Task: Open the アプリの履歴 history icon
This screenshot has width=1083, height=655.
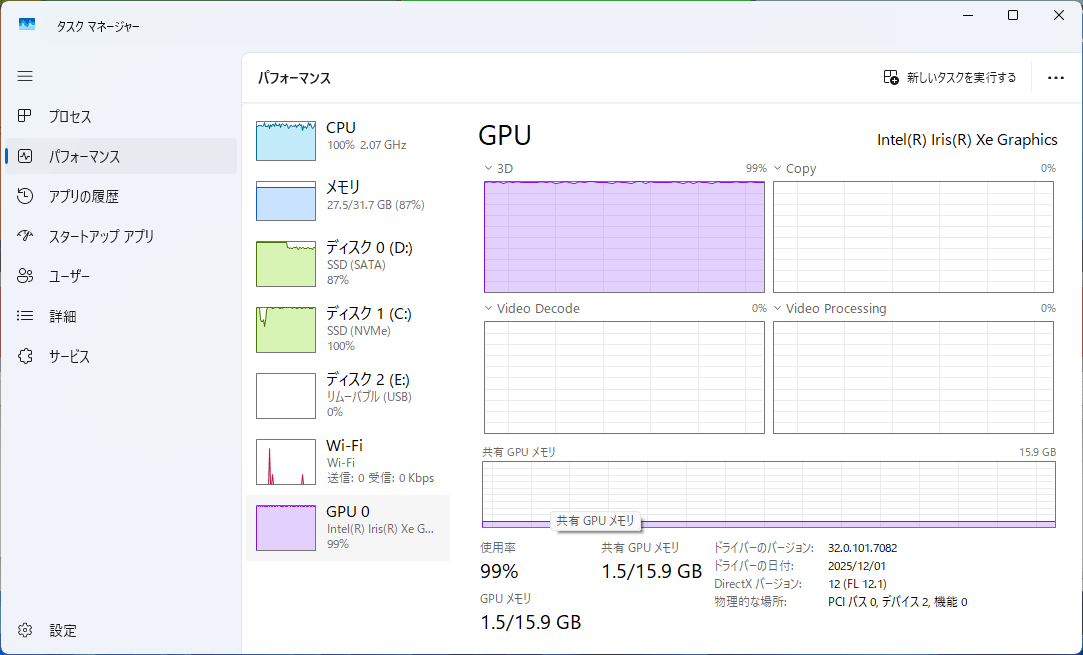Action: point(26,196)
